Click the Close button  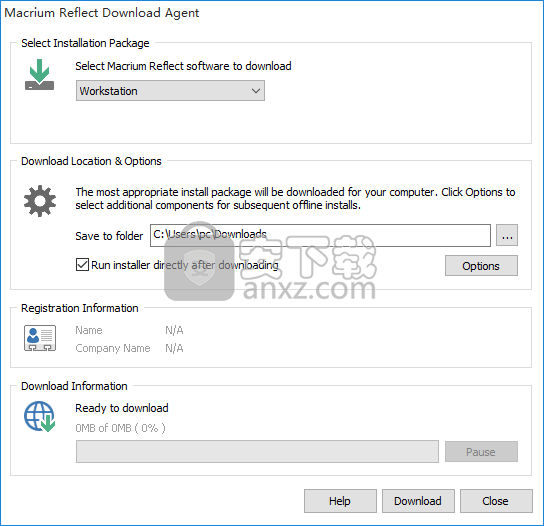pyautogui.click(x=496, y=501)
